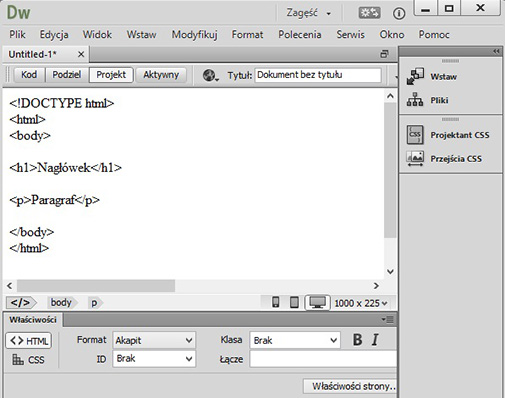
Task: Open the Wstaw panel icon
Action: 415,76
